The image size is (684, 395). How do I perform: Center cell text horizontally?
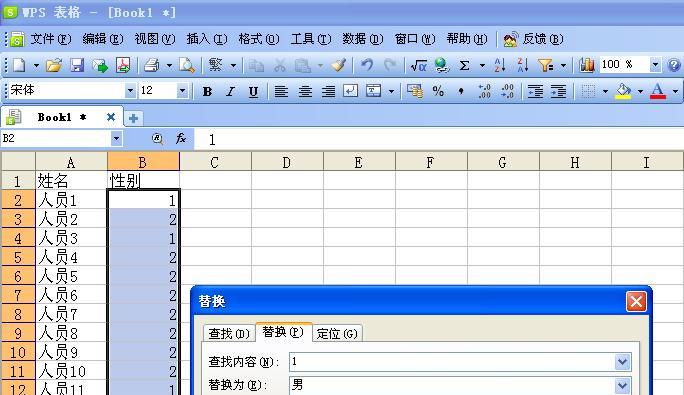[x=305, y=91]
